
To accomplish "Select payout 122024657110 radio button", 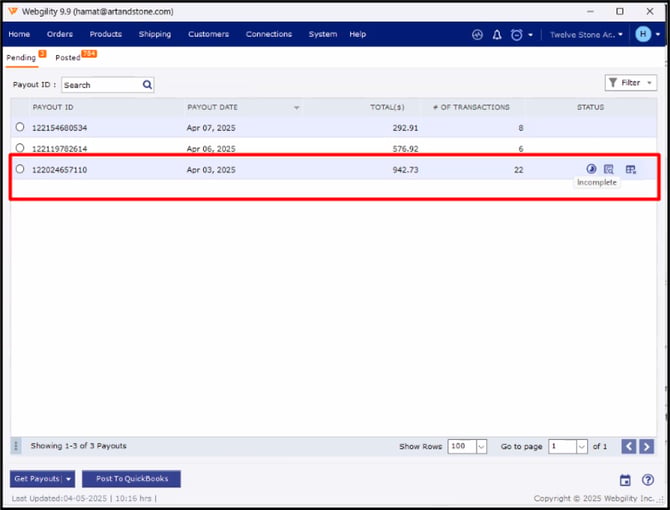I will (20, 169).
